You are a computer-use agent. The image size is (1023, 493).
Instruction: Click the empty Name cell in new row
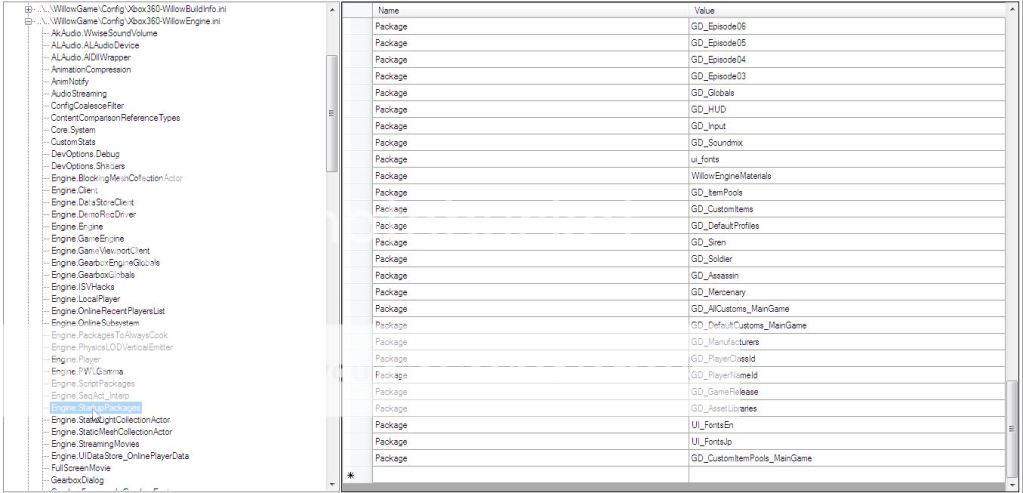528,475
